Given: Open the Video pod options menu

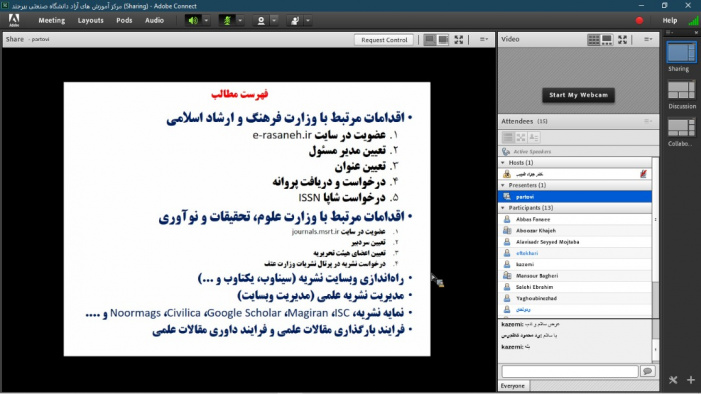Looking at the screenshot, I should pyautogui.click(x=648, y=39).
